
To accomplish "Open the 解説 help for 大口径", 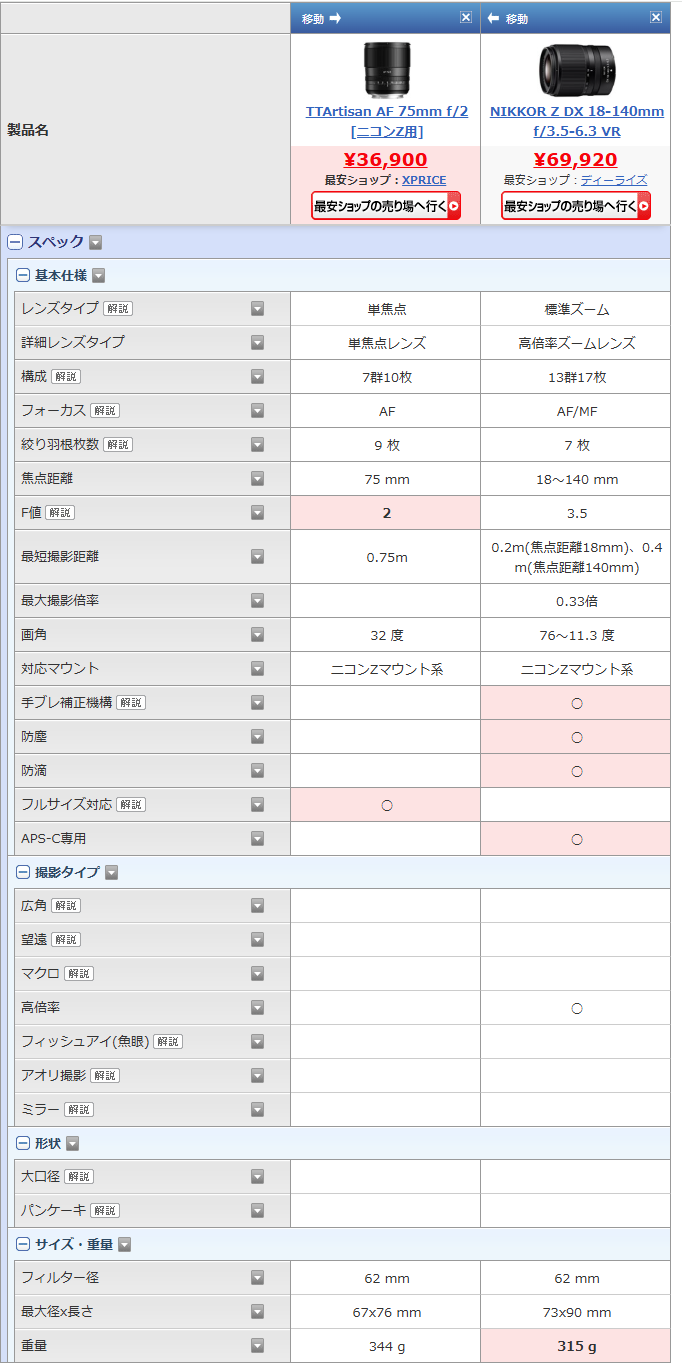I will 78,1177.
